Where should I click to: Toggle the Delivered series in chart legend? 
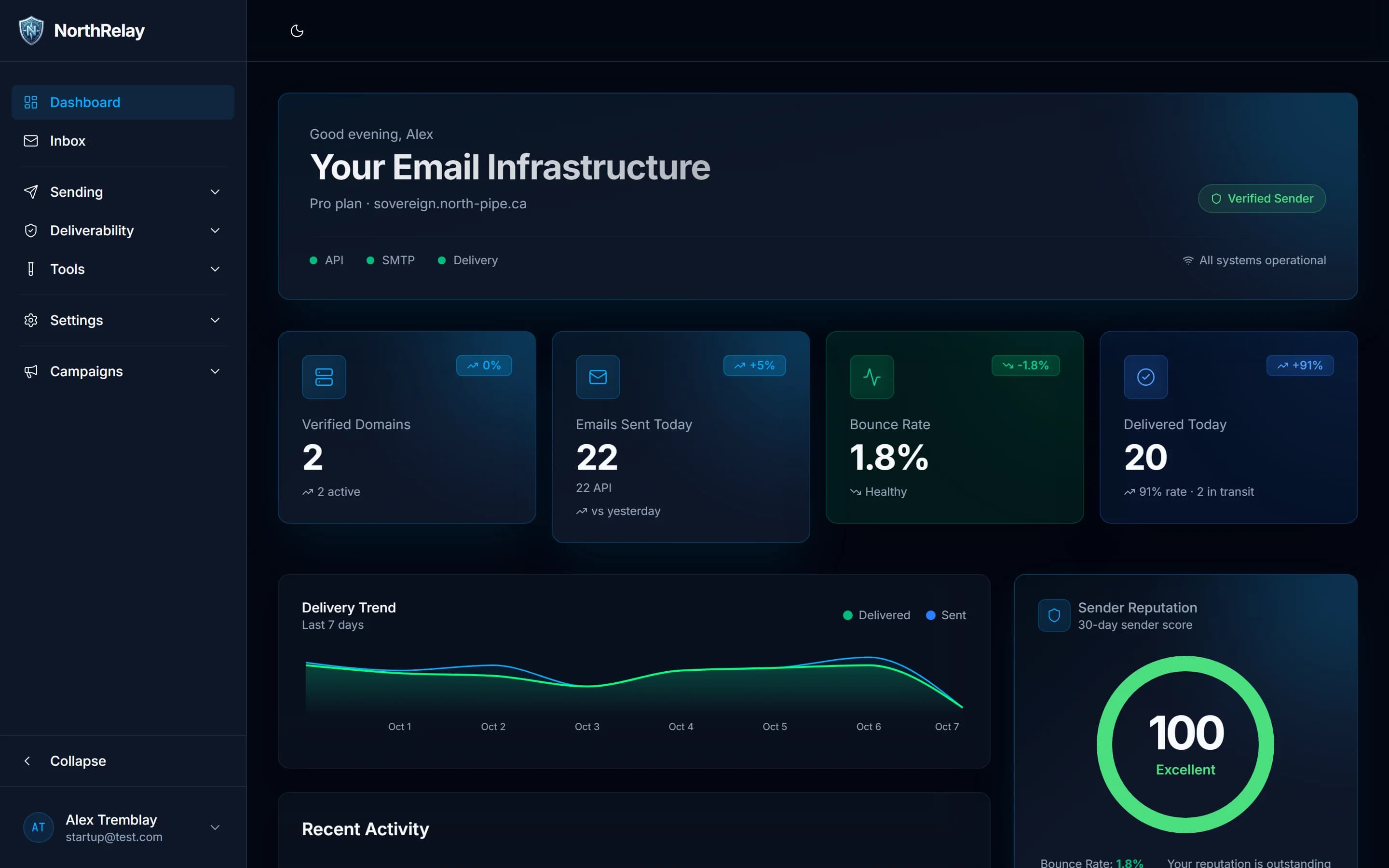tap(876, 615)
